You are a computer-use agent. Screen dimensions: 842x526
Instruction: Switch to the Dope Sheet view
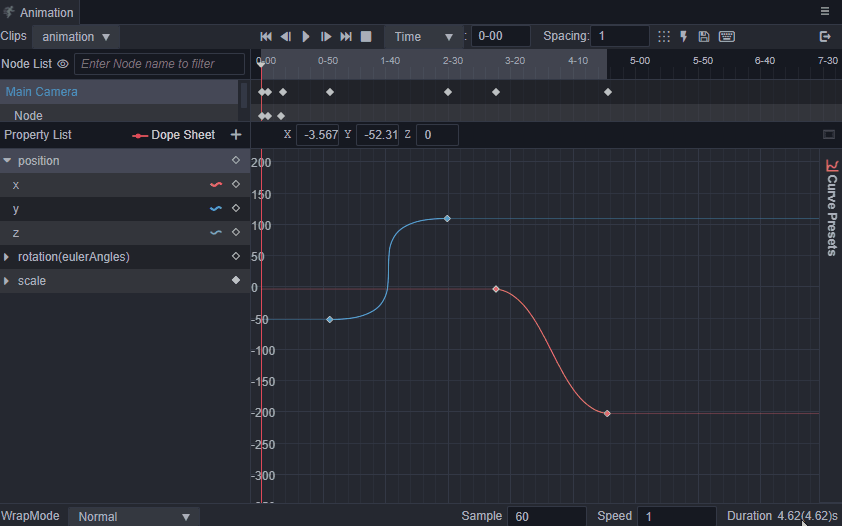click(174, 135)
